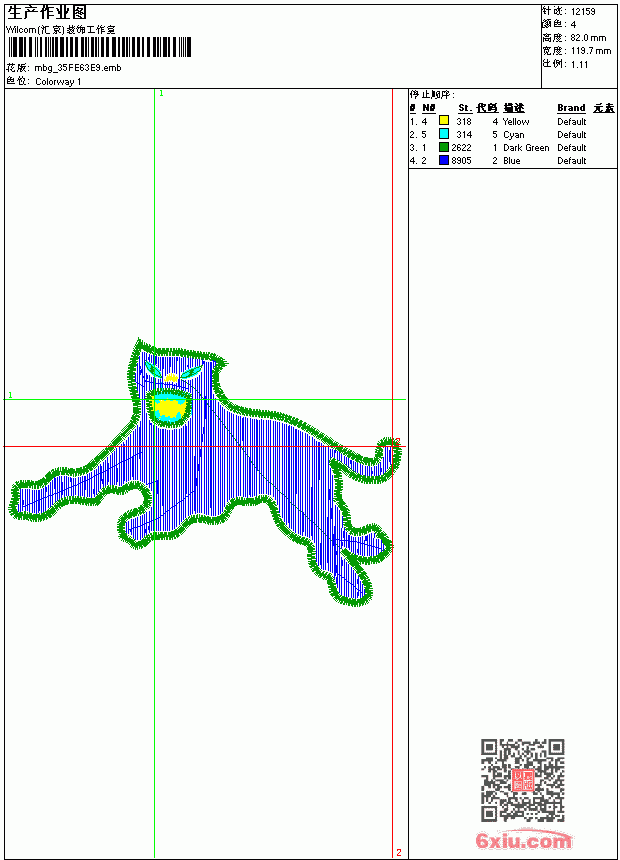Click the cyan thread color swatch

pos(444,134)
